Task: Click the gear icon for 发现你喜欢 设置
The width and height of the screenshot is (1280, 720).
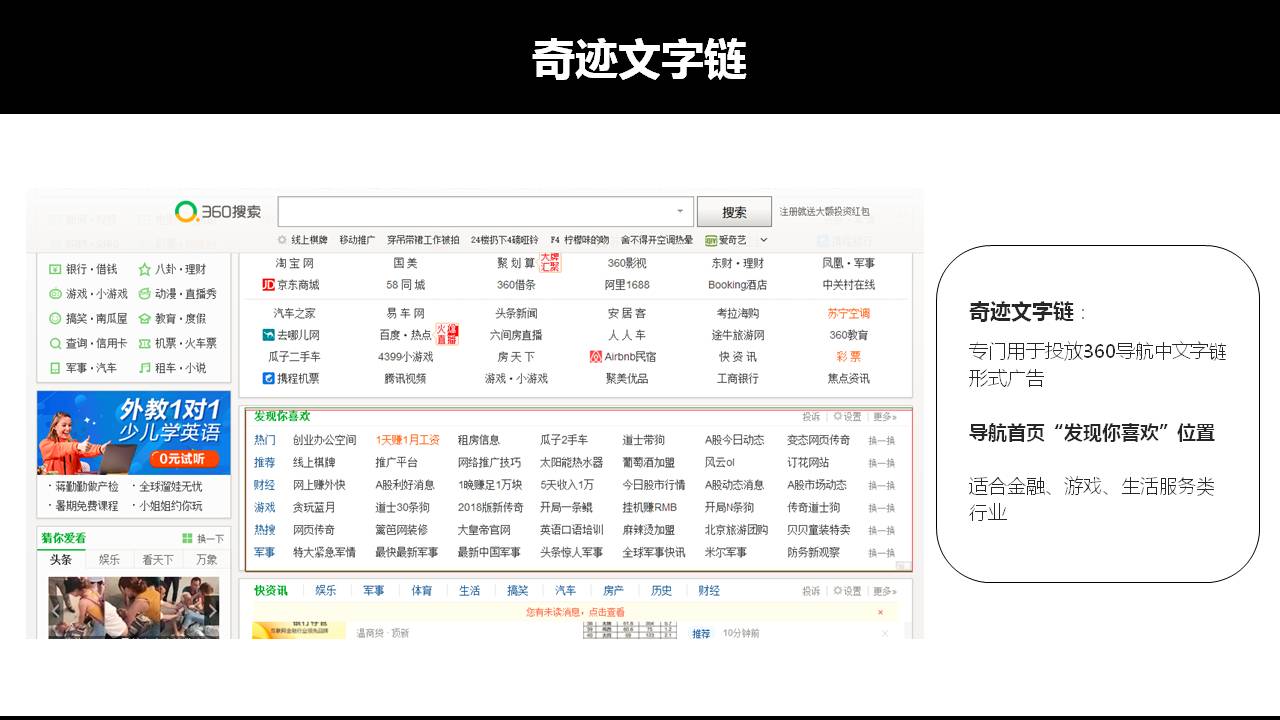Action: pos(838,417)
